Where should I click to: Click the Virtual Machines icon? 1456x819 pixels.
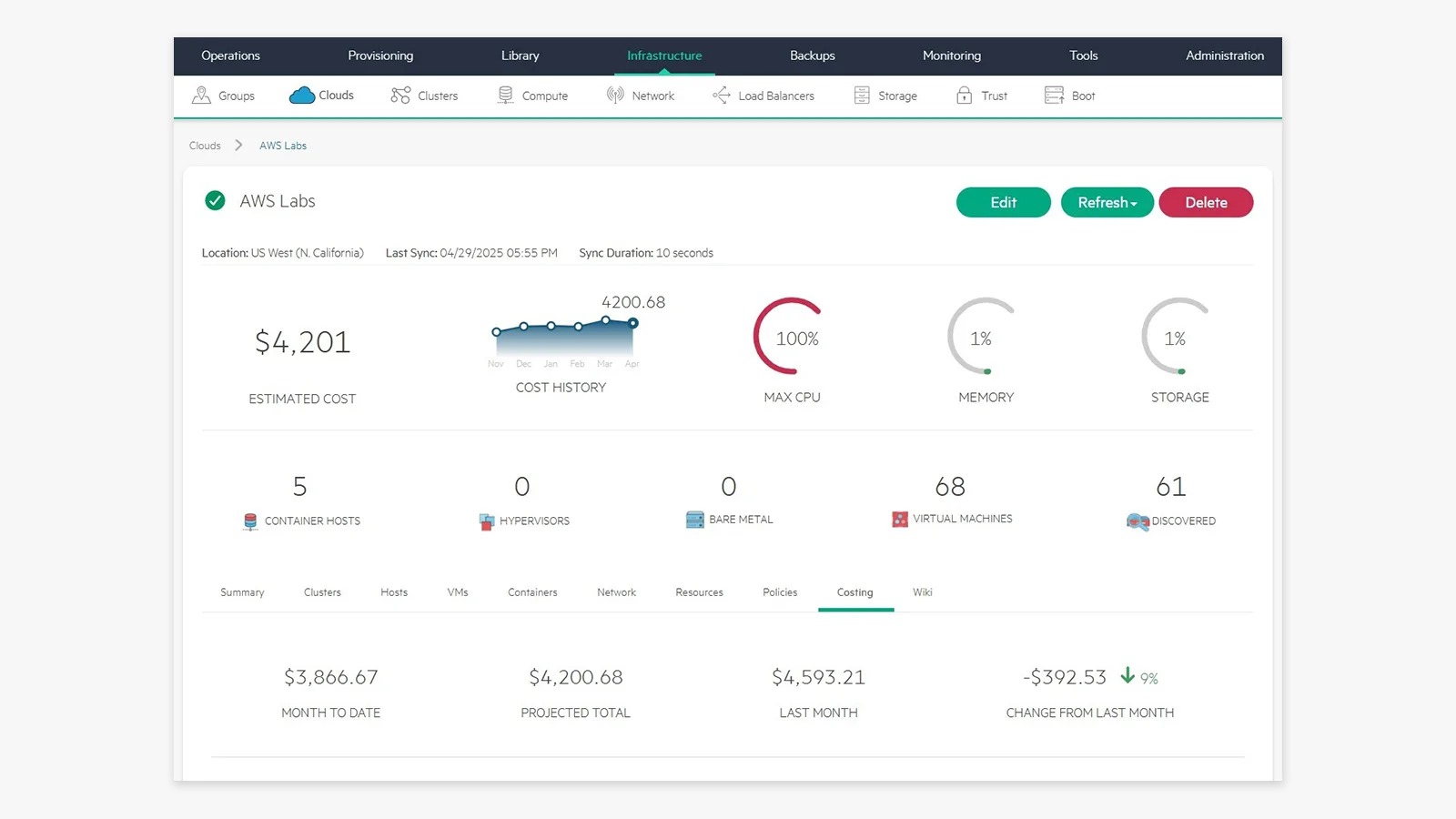pos(900,519)
